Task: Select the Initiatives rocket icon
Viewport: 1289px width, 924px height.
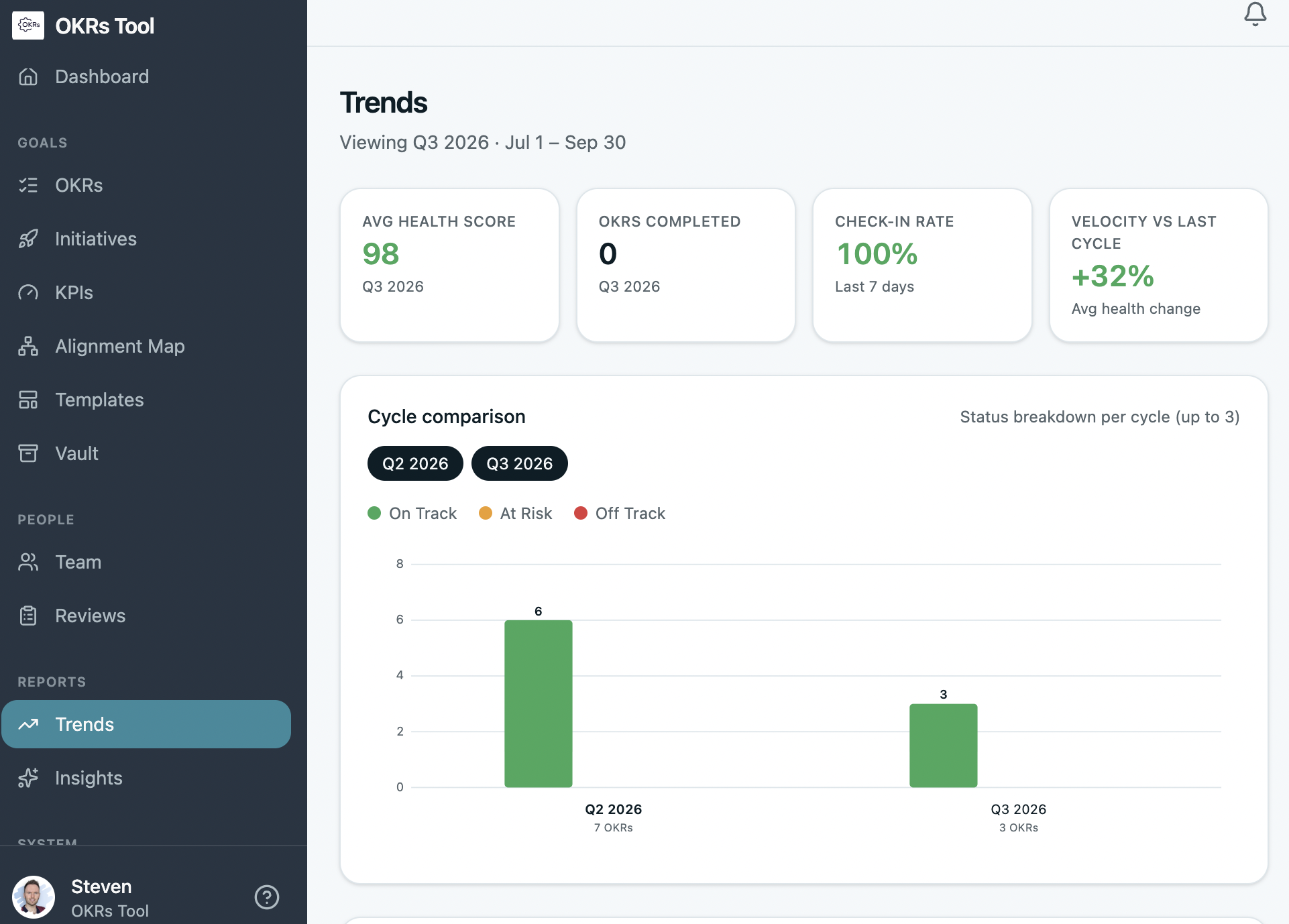Action: pyautogui.click(x=28, y=239)
